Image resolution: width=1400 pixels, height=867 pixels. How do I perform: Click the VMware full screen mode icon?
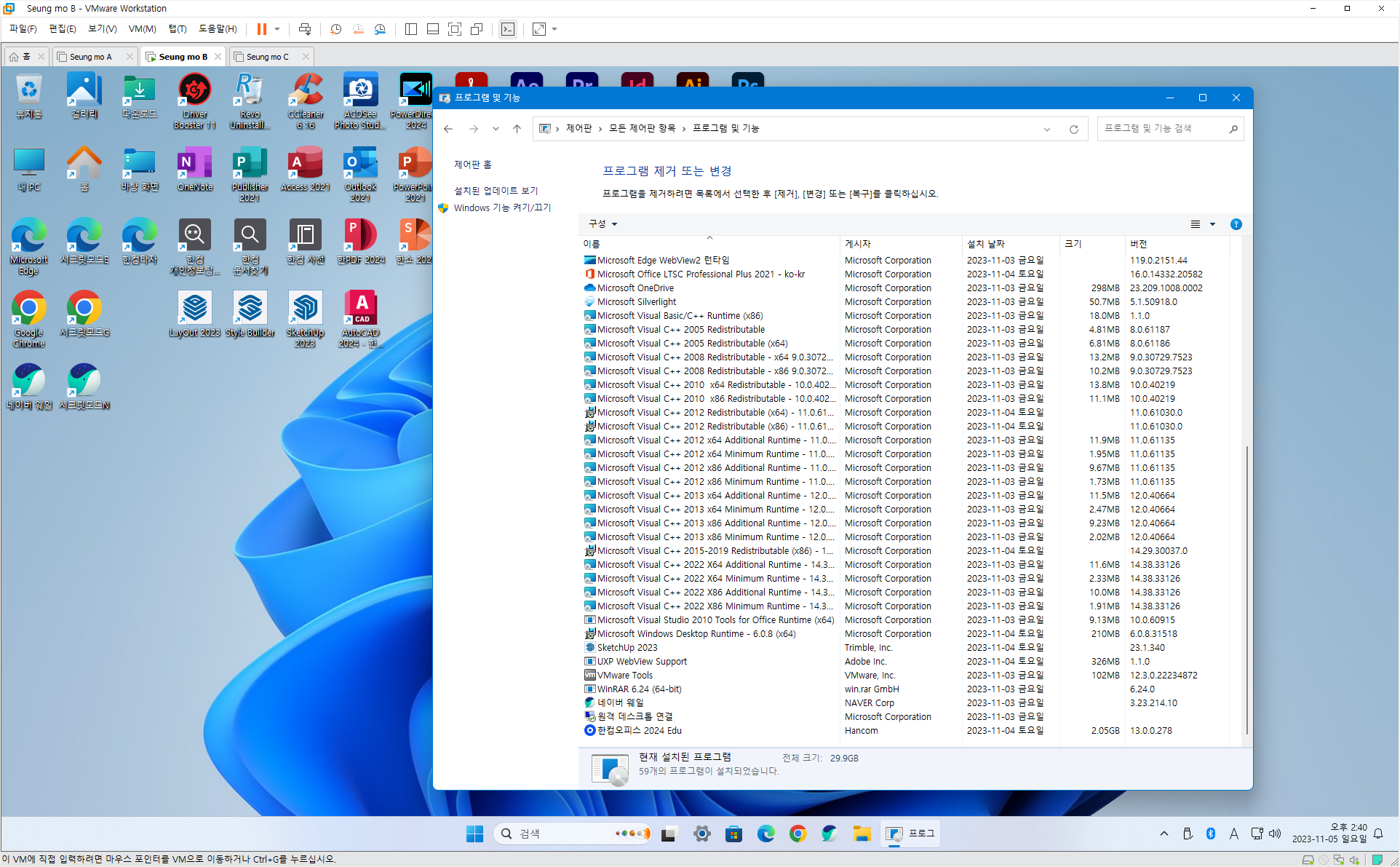click(455, 29)
